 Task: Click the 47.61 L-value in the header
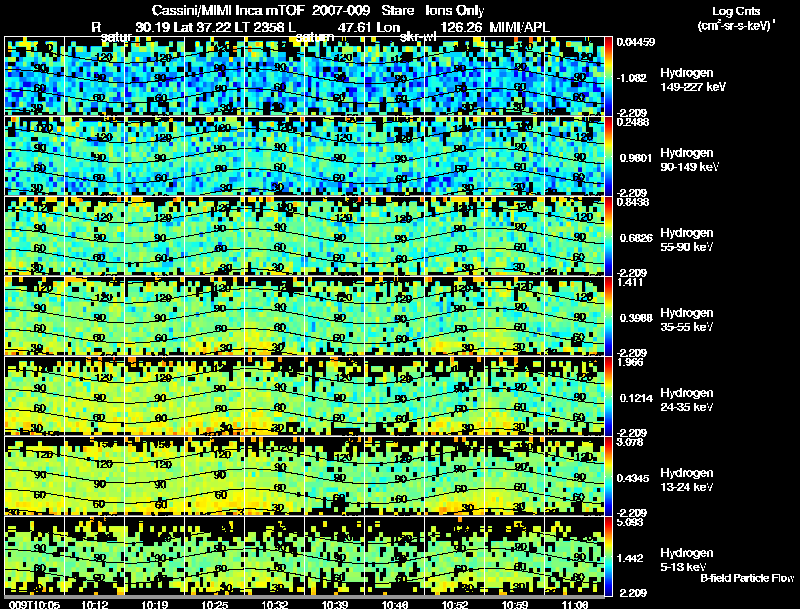point(355,27)
